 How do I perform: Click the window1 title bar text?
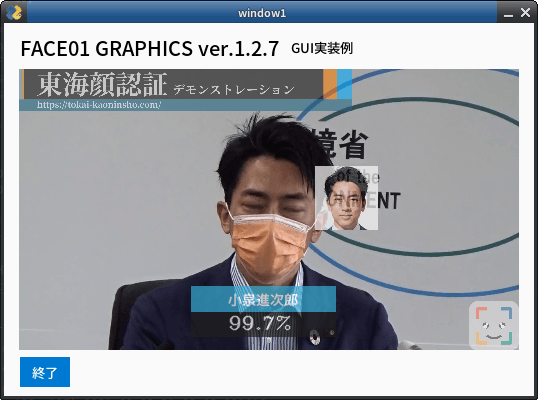click(x=262, y=13)
